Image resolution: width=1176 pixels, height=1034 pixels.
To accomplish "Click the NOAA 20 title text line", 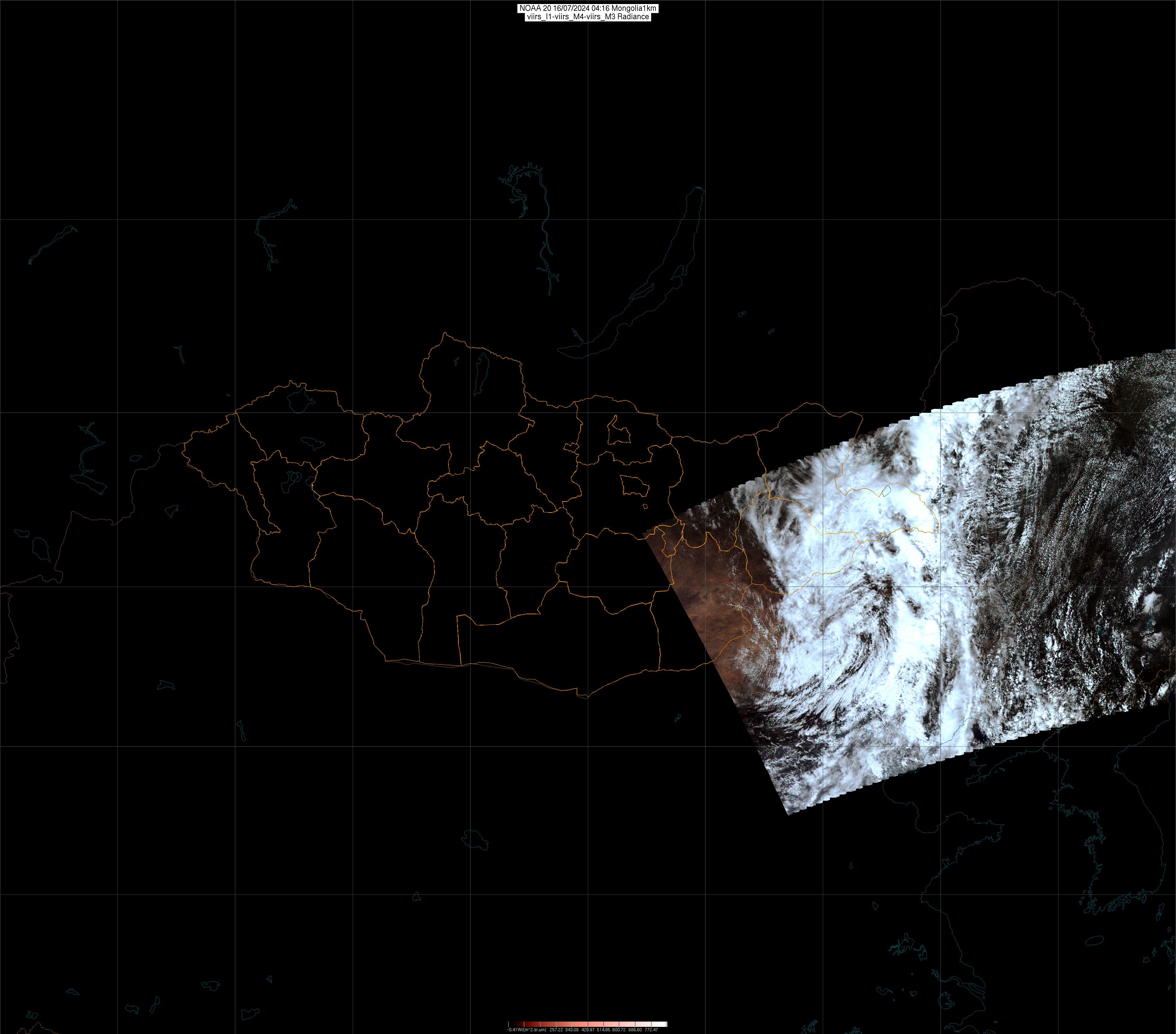I will [x=588, y=9].
